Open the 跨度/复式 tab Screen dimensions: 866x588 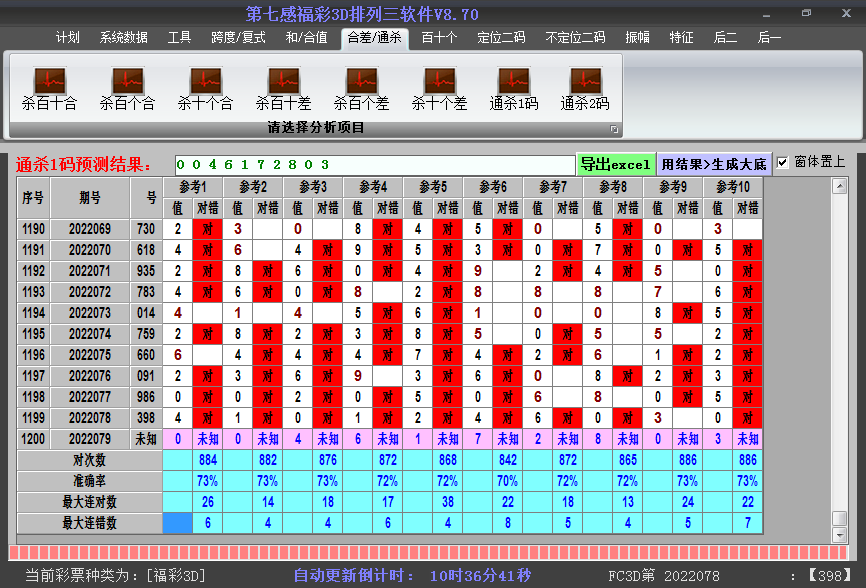pyautogui.click(x=238, y=37)
